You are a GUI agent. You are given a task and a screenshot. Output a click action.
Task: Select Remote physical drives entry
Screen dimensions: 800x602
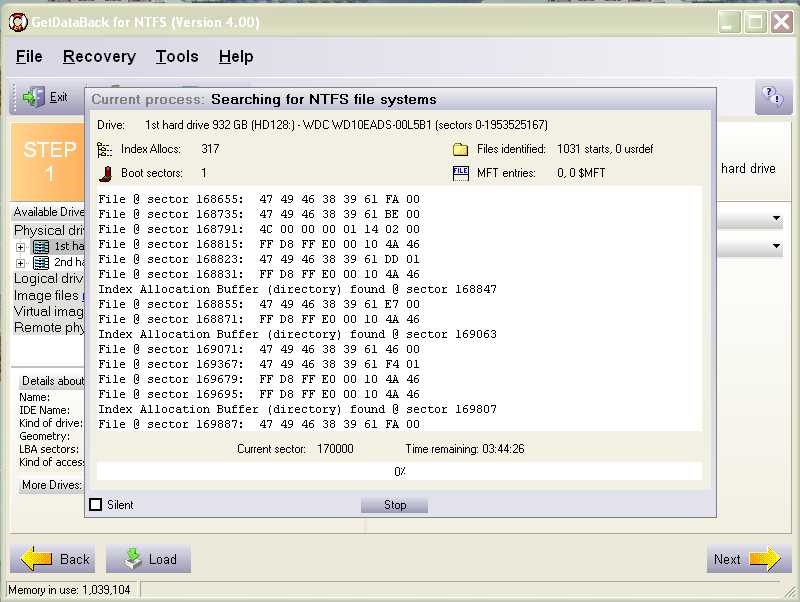[x=48, y=327]
